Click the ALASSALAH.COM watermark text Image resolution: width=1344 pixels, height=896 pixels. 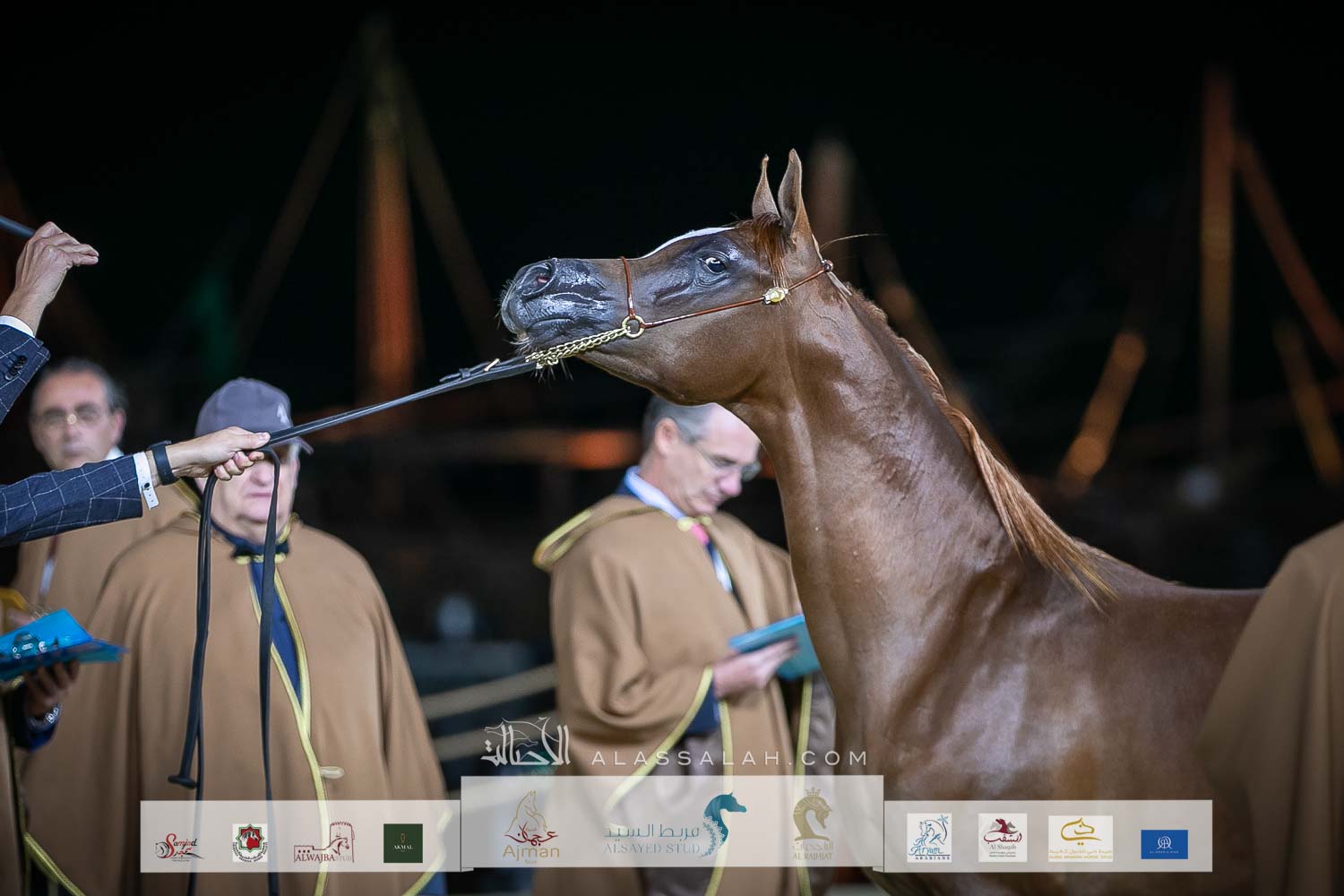pos(728,759)
